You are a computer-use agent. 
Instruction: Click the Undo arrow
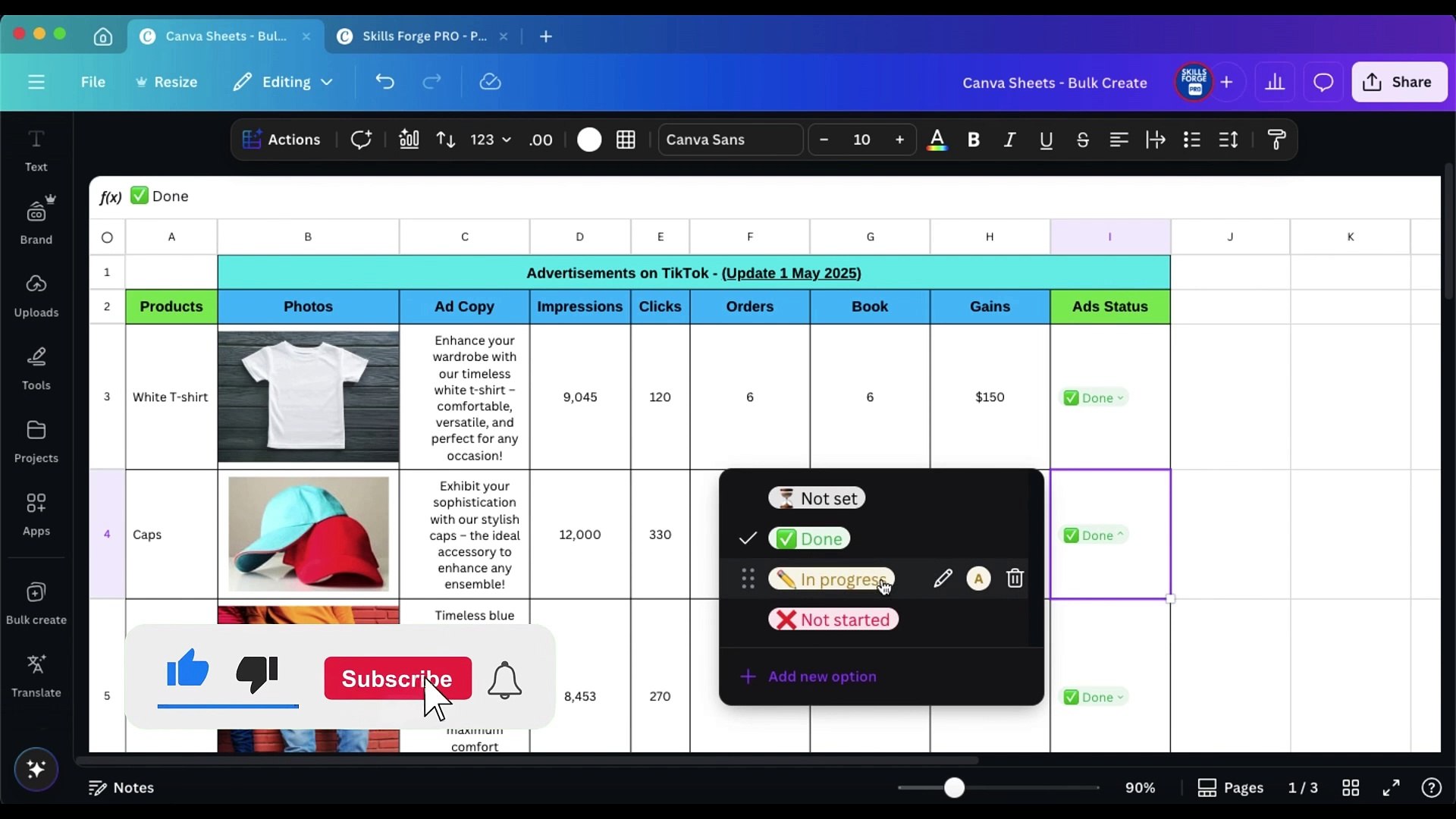pyautogui.click(x=384, y=82)
